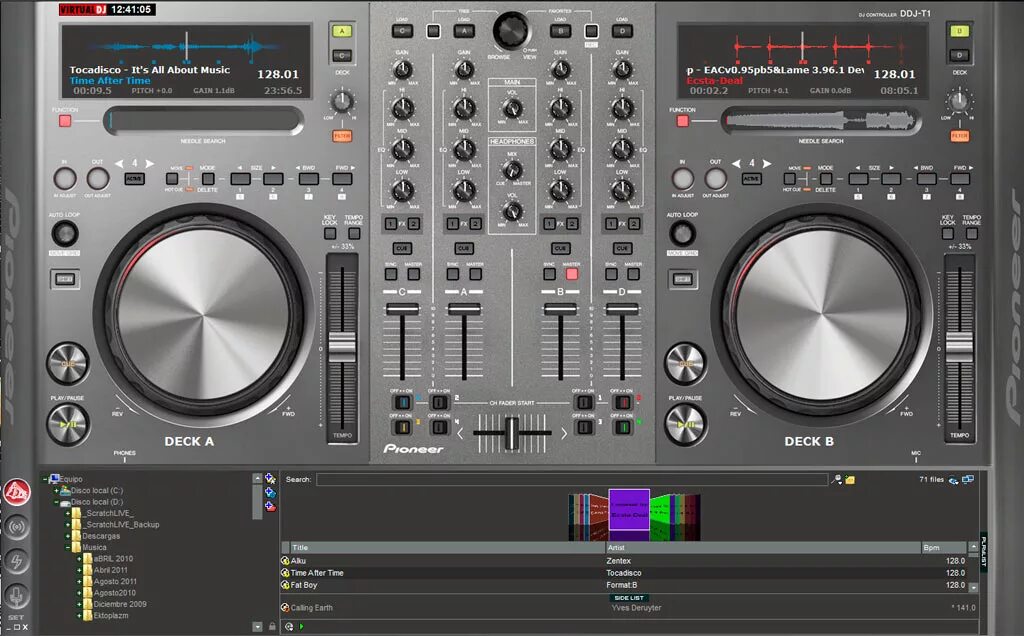
Task: Toggle channel C FX 1 button
Action: coord(391,224)
